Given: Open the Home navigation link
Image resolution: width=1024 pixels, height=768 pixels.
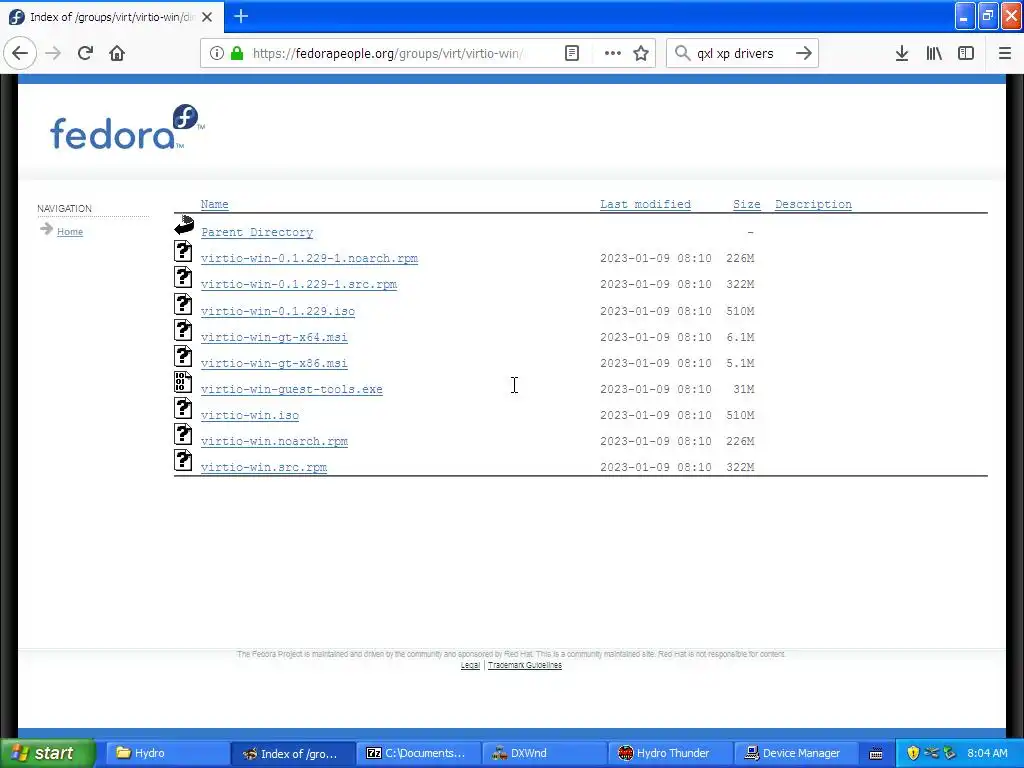Looking at the screenshot, I should (70, 232).
